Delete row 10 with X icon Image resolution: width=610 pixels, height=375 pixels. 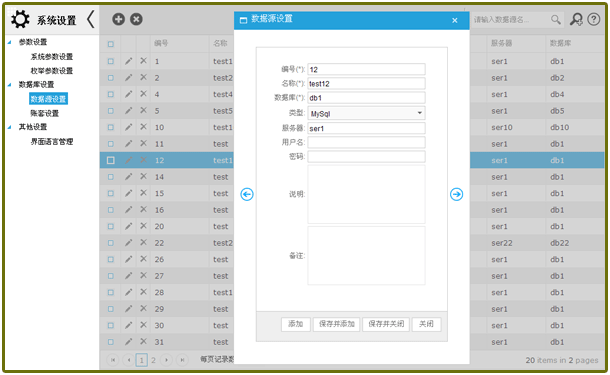[144, 127]
